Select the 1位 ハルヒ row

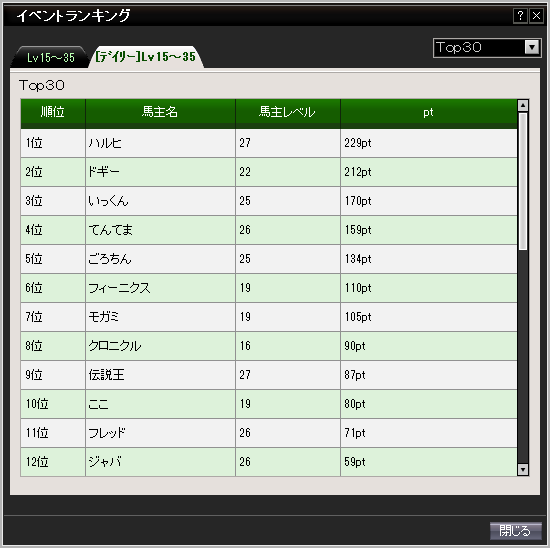[269, 143]
